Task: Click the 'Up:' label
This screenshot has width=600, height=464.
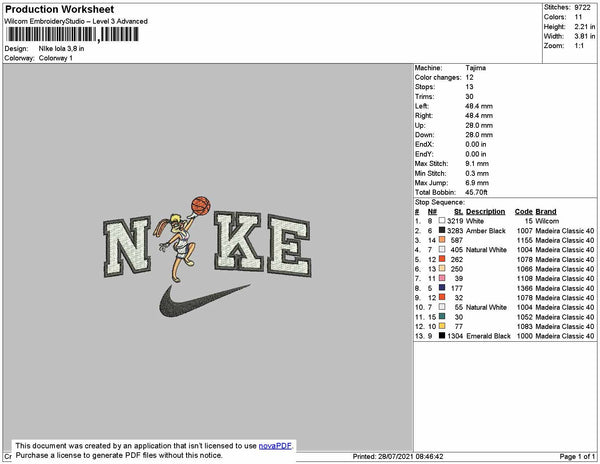Action: point(420,125)
